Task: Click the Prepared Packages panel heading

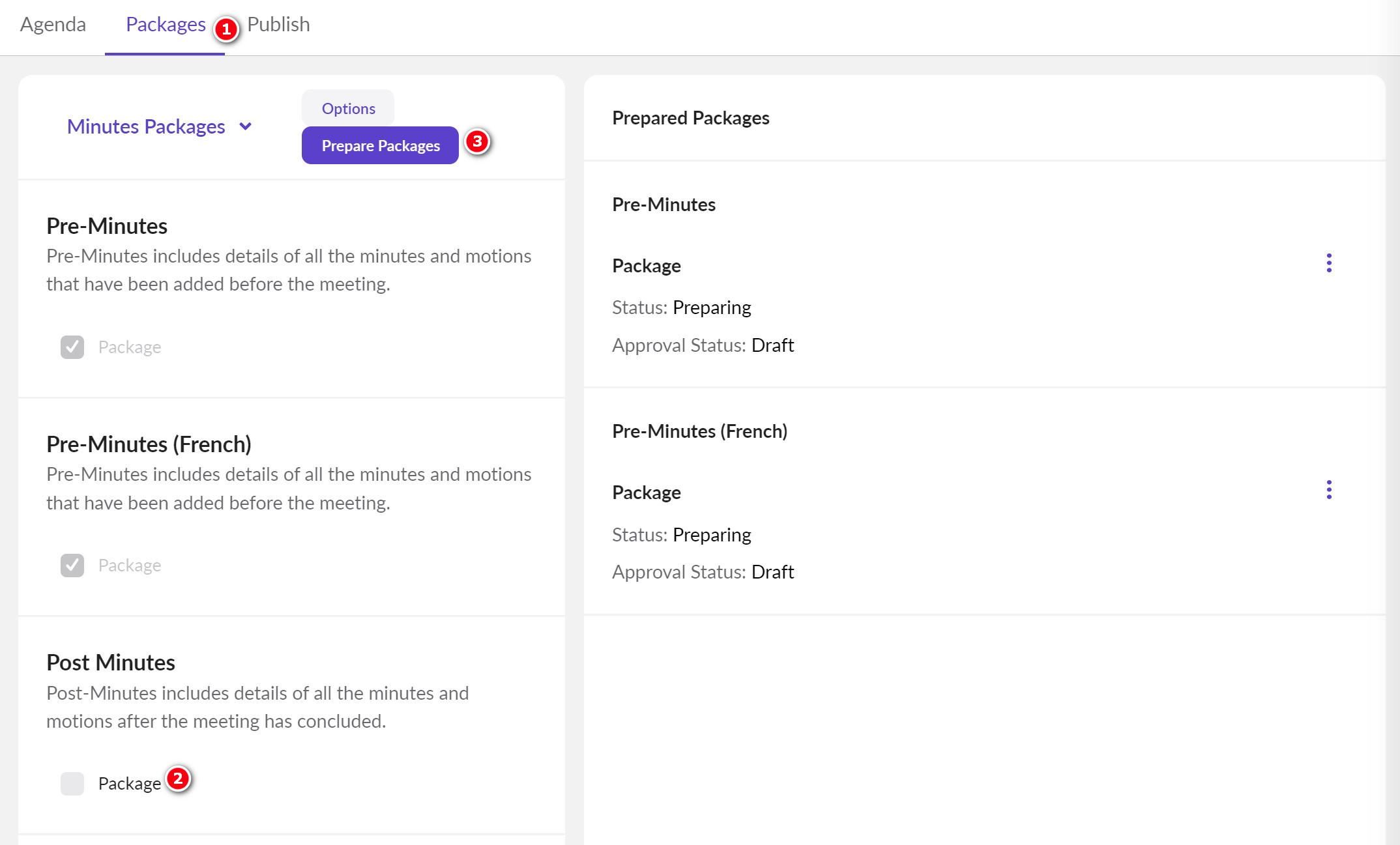Action: click(x=690, y=118)
